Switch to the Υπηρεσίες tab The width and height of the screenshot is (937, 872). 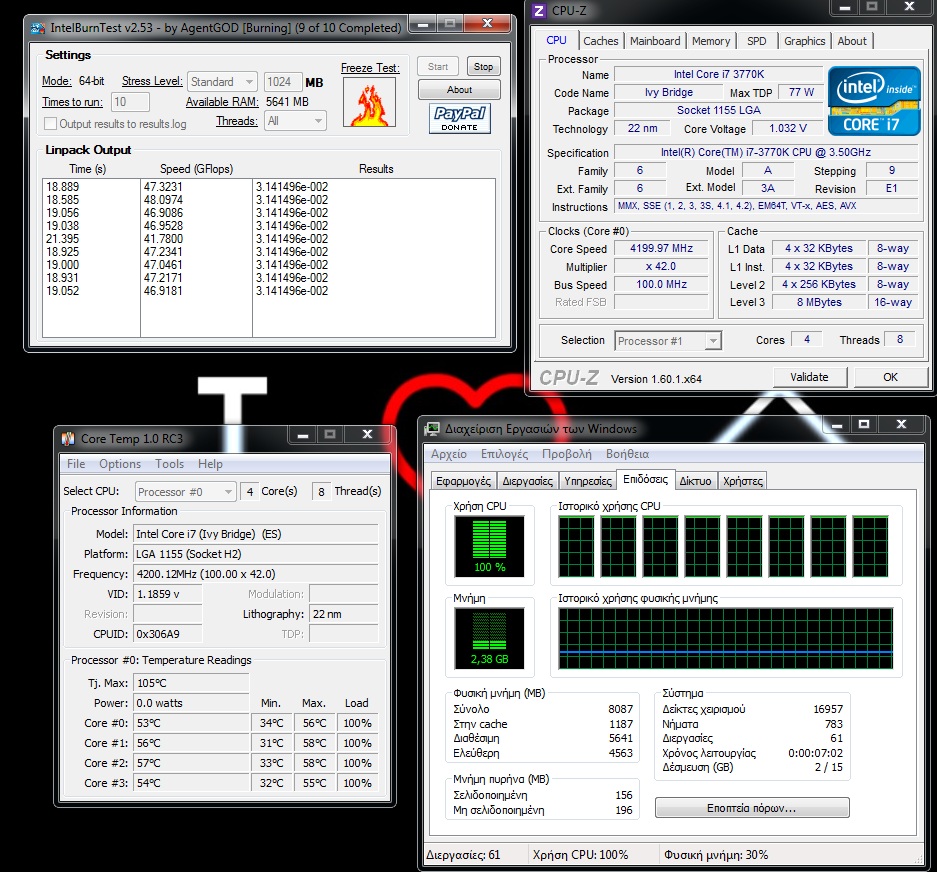pyautogui.click(x=588, y=481)
